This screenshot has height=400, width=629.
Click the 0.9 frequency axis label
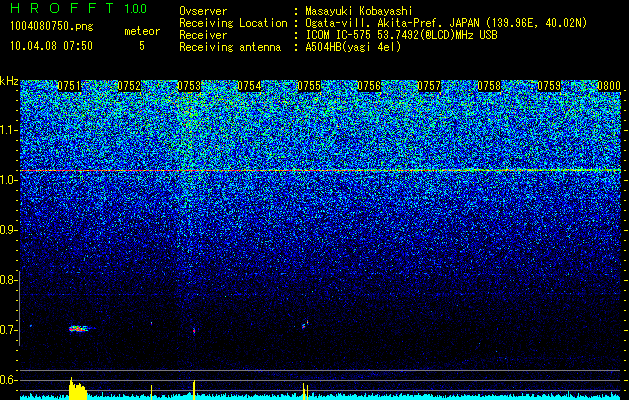point(8,230)
